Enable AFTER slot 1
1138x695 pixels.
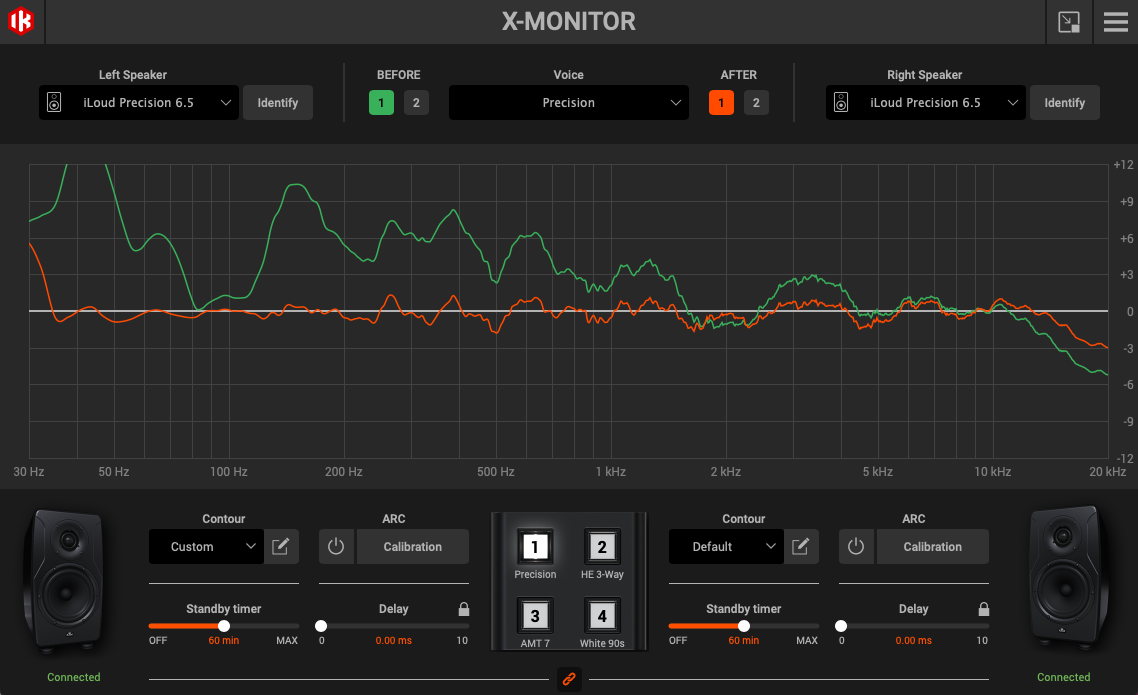click(721, 102)
